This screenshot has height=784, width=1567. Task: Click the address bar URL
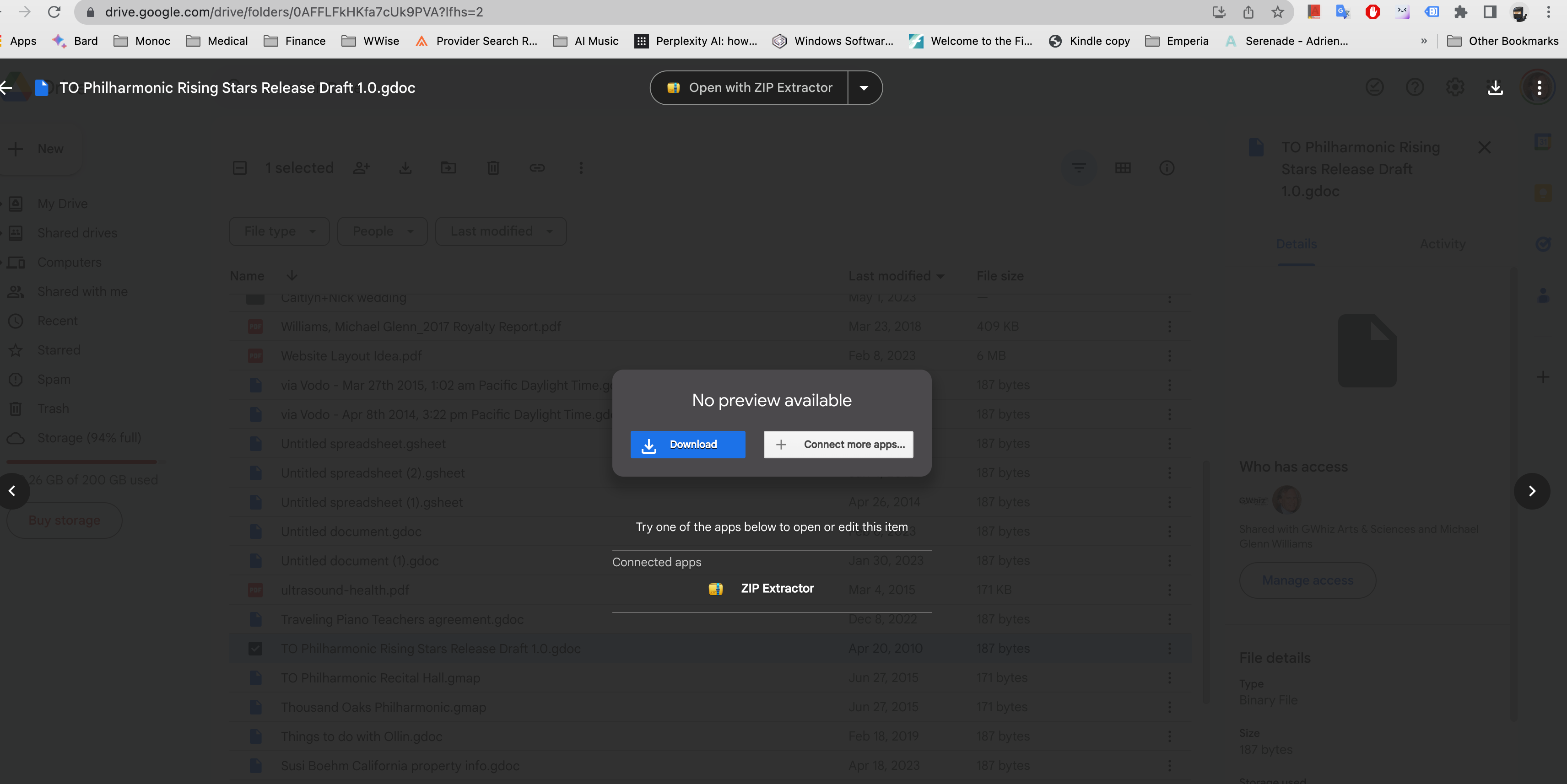pos(294,12)
